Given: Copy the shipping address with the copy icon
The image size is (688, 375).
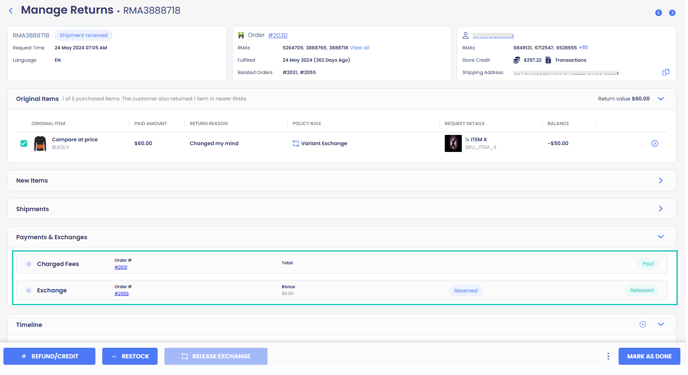Looking at the screenshot, I should [666, 72].
